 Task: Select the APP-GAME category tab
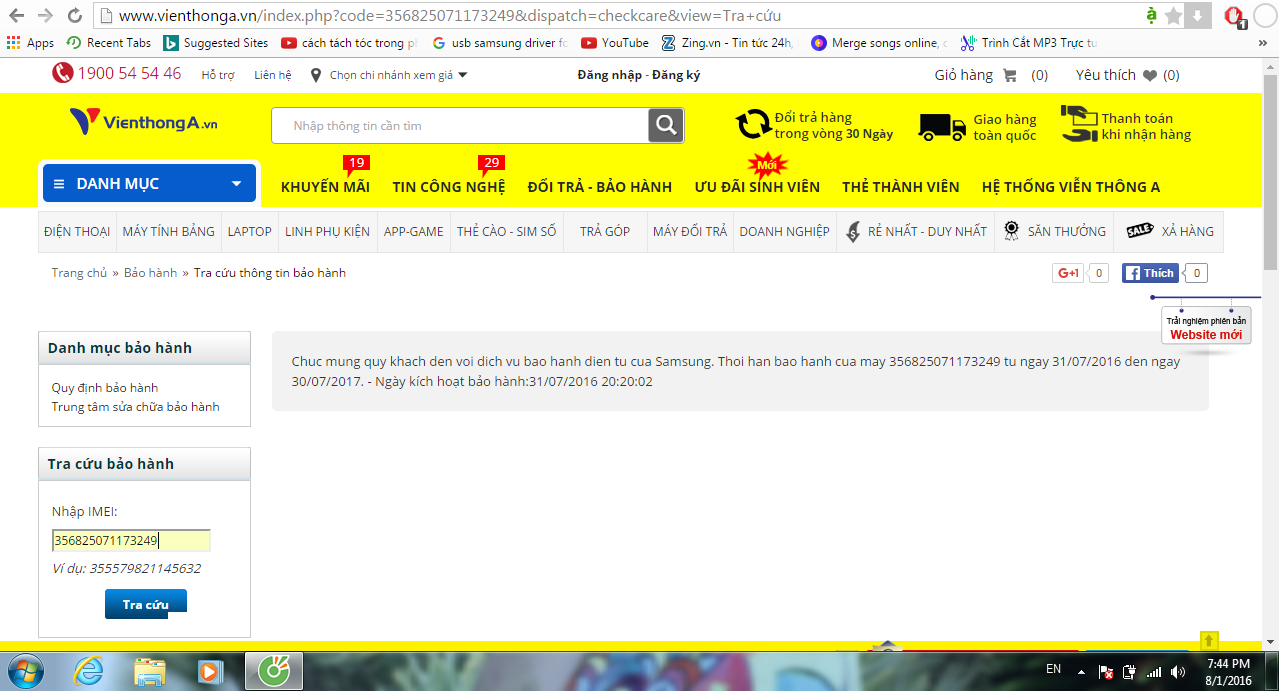(x=413, y=231)
